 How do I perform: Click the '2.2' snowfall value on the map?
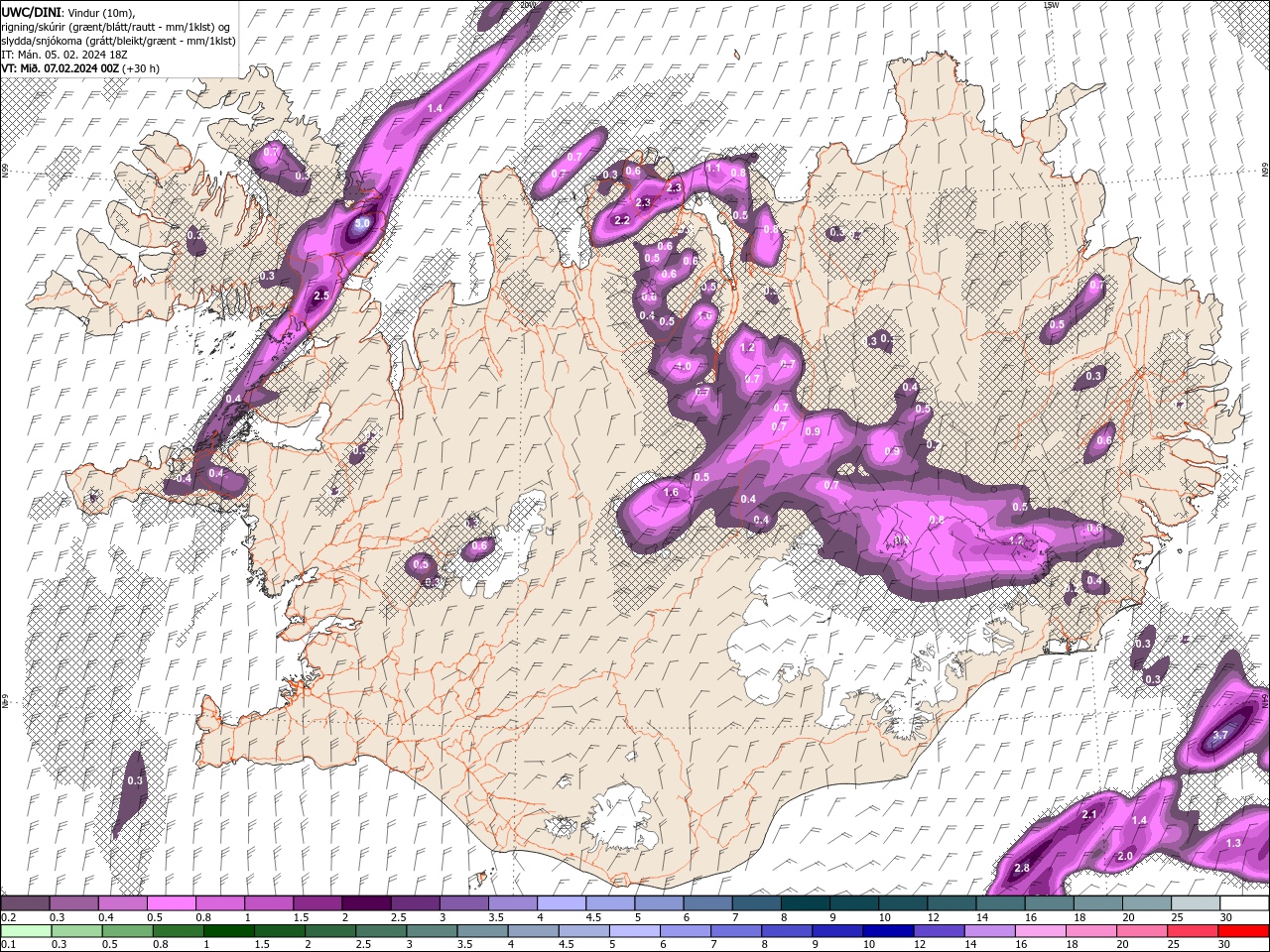(x=623, y=219)
